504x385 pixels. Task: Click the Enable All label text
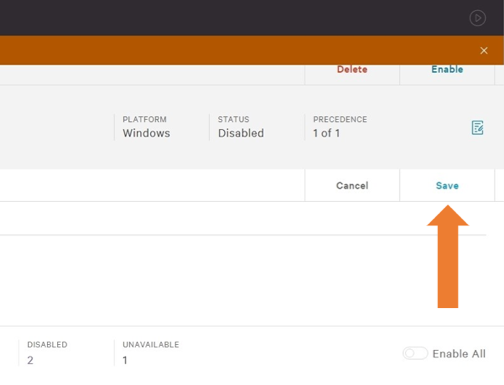459,354
